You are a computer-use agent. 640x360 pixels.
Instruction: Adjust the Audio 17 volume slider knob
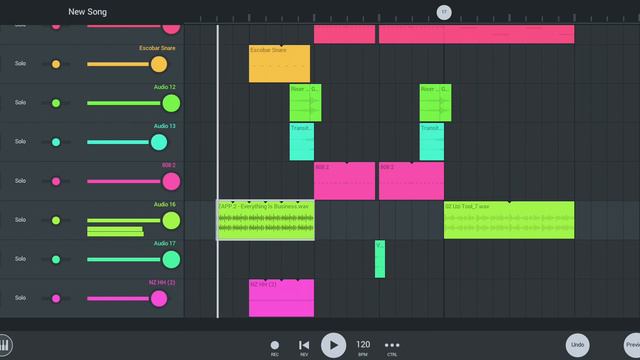pyautogui.click(x=171, y=260)
